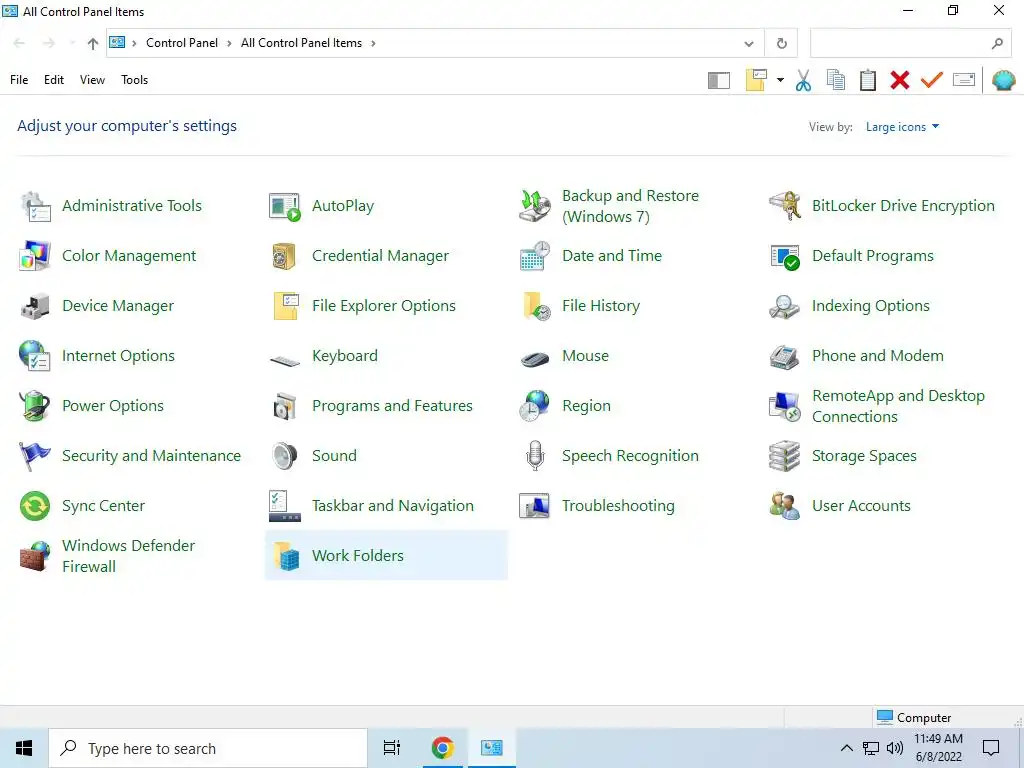The height and width of the screenshot is (768, 1024).
Task: Expand chevron after All Control Panel Items
Action: tap(374, 43)
